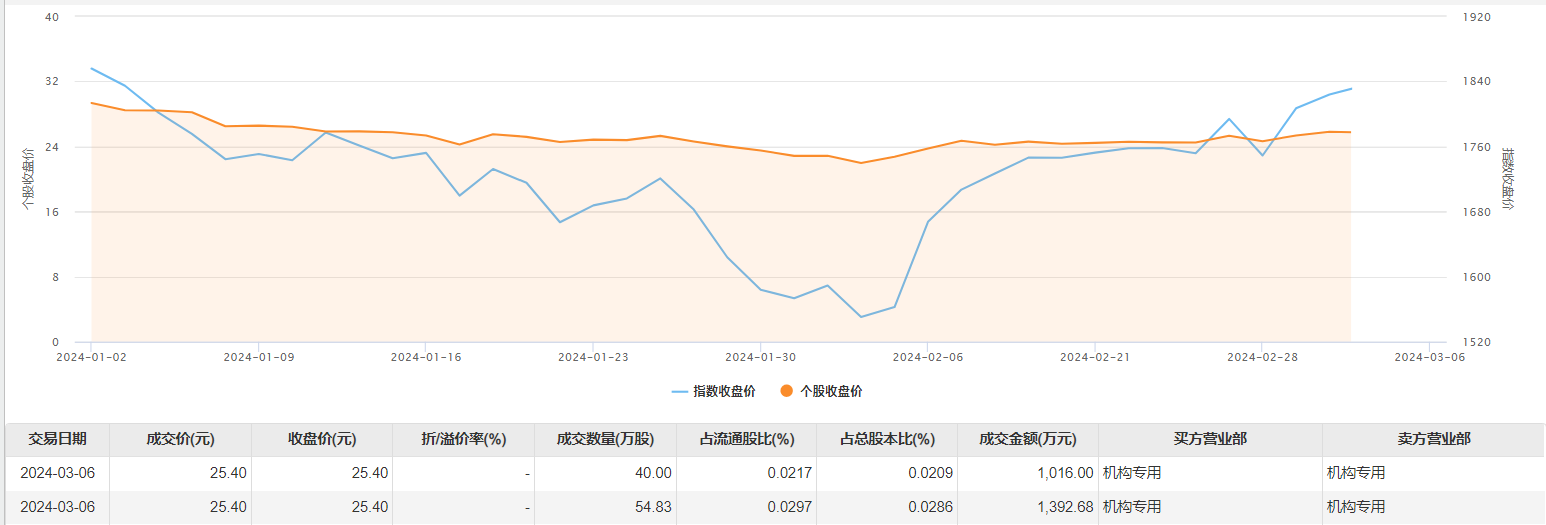
Task: Click the blue line legend marker
Action: [x=680, y=391]
